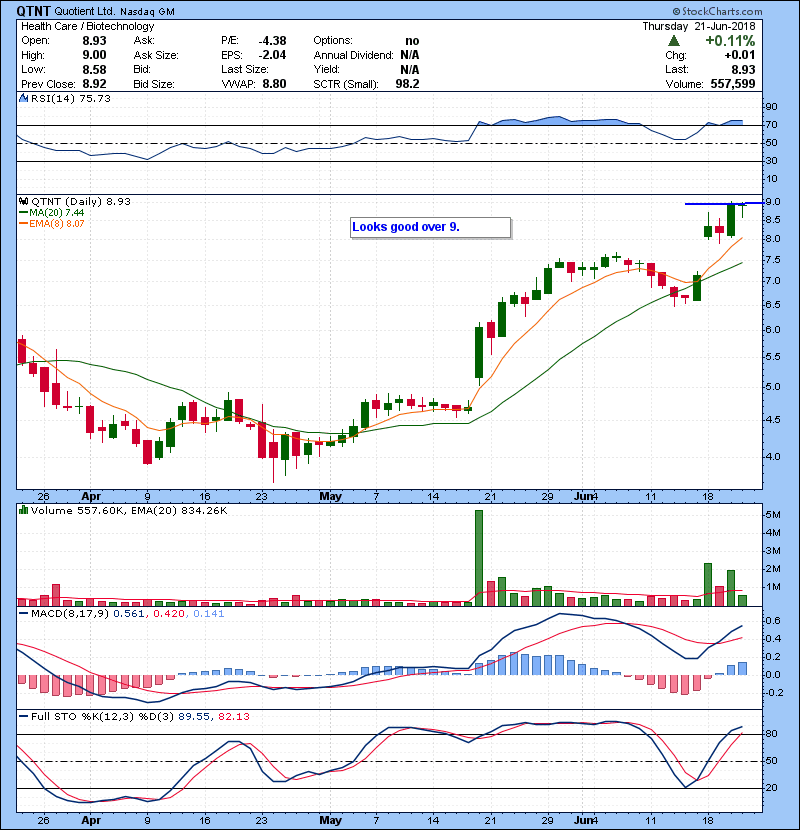Click the green up-triangle change indicator

(673, 41)
